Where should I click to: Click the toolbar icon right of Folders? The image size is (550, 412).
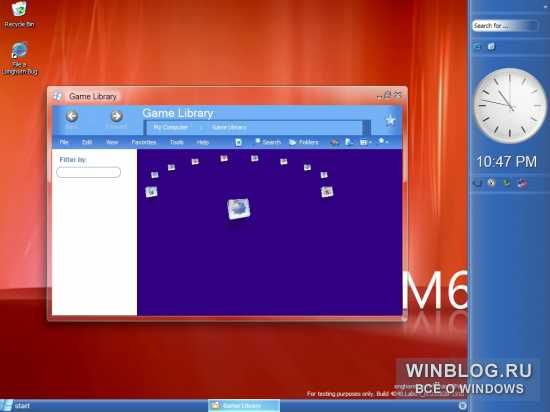335,142
